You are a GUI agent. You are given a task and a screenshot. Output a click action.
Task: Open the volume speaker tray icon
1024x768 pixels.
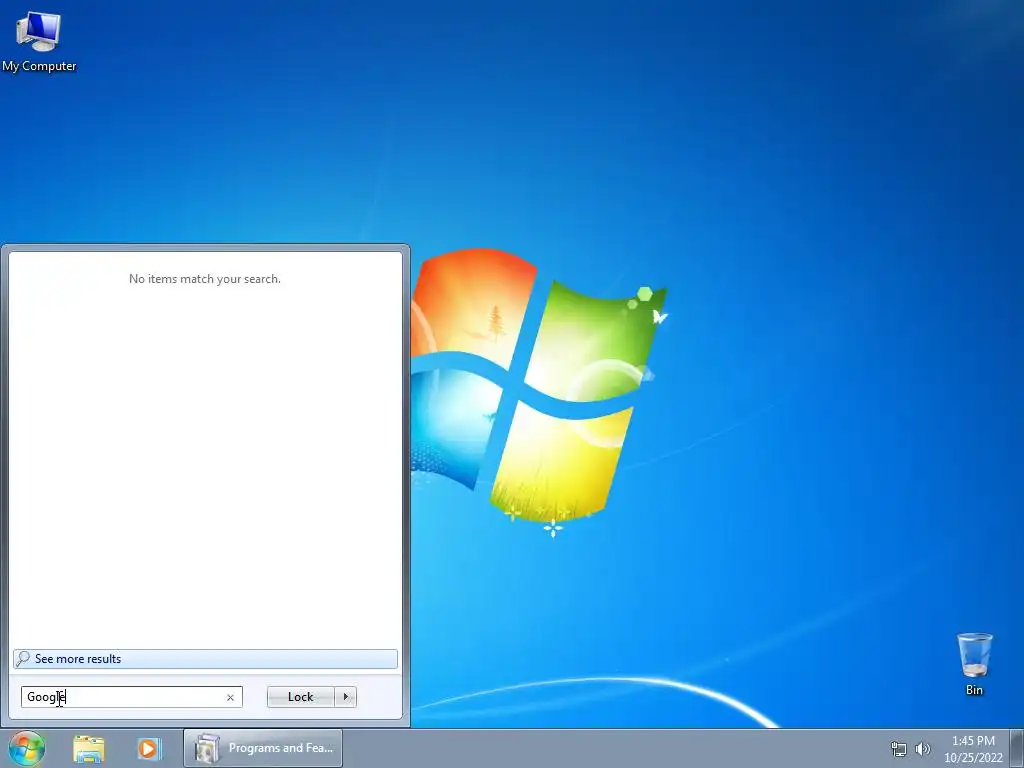(x=923, y=749)
